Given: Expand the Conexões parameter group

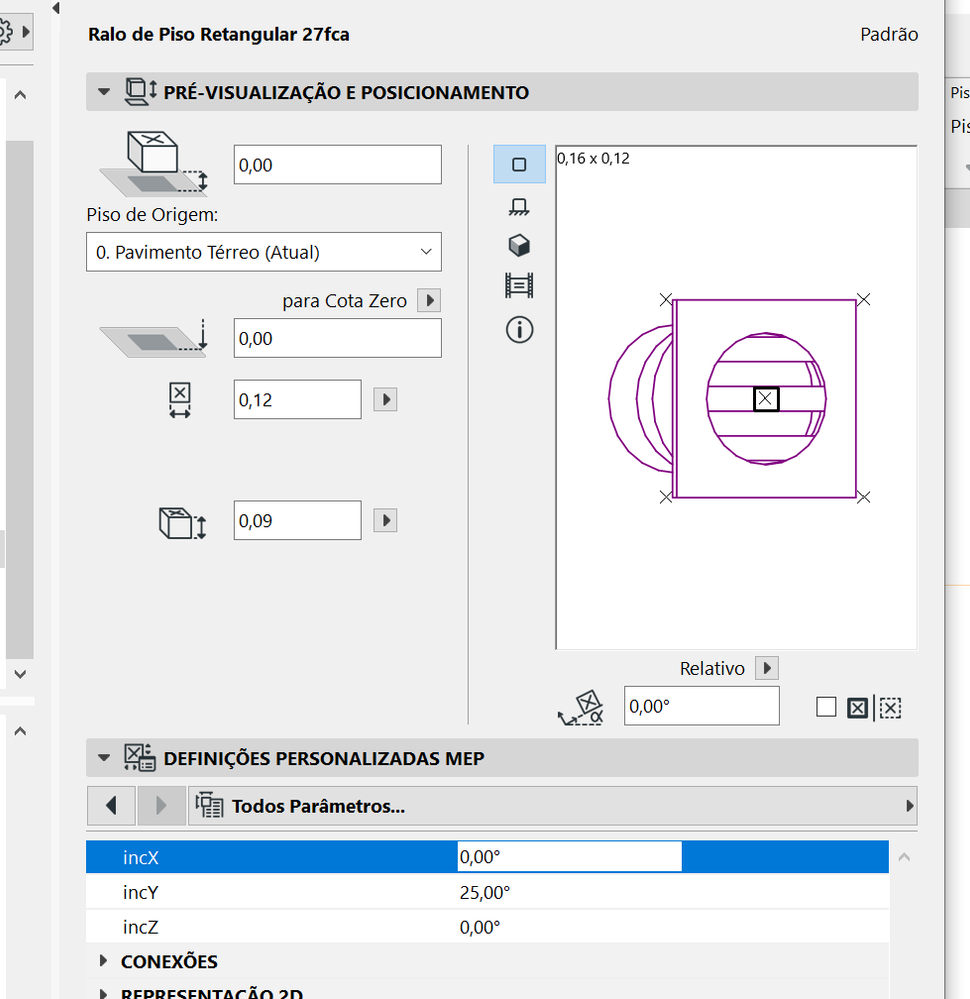Looking at the screenshot, I should pos(103,961).
